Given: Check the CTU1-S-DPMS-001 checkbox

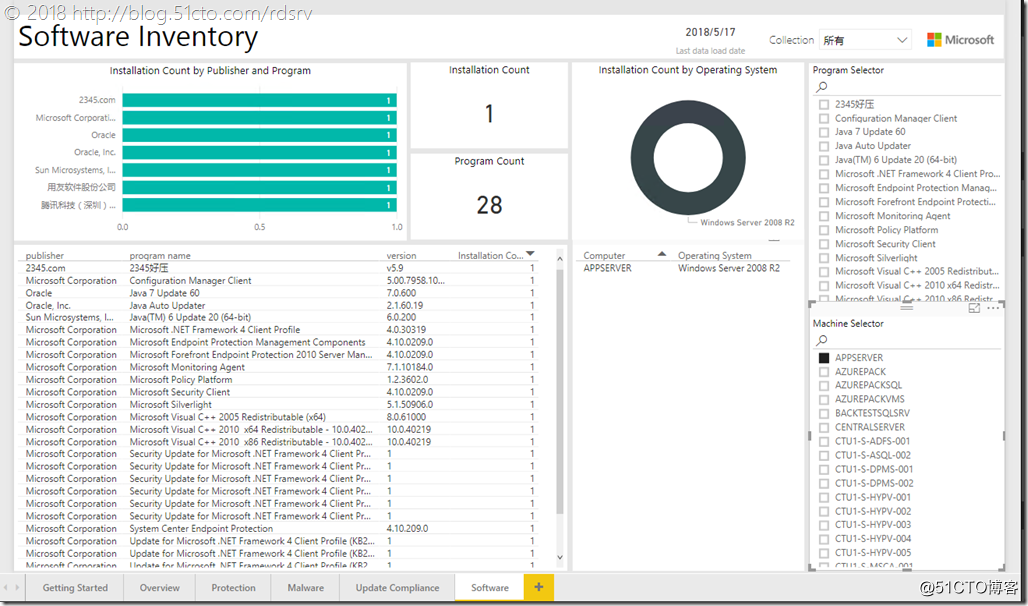Looking at the screenshot, I should 824,470.
